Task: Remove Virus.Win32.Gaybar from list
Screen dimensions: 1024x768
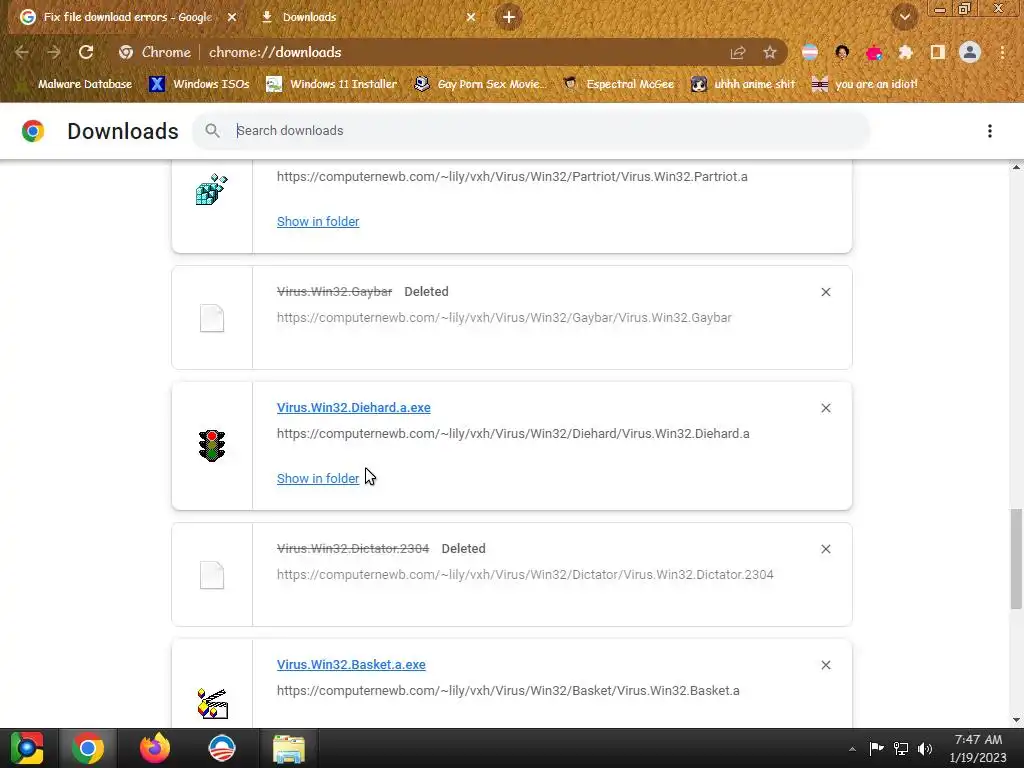Action: coord(825,292)
